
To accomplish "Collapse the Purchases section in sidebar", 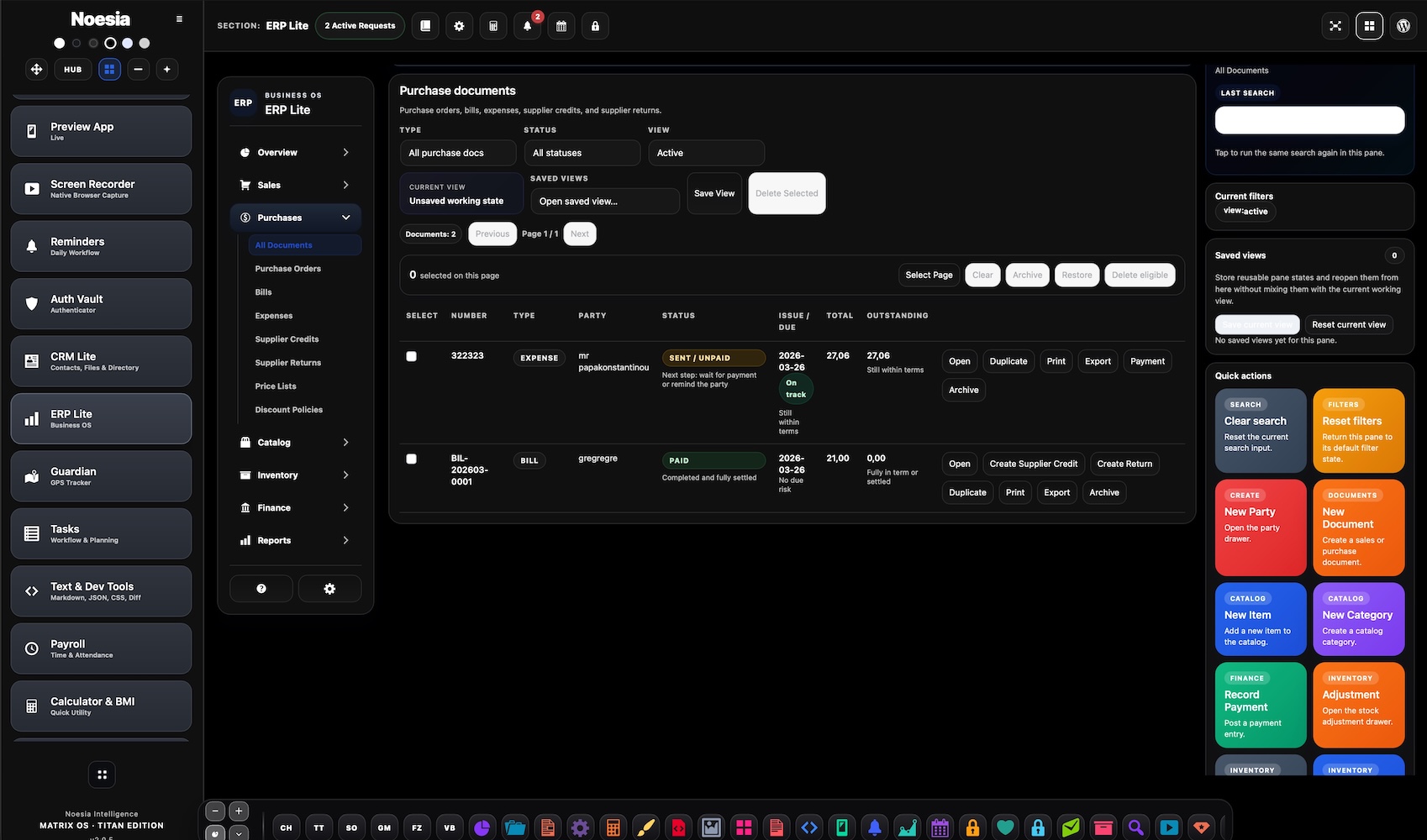I will tap(296, 218).
